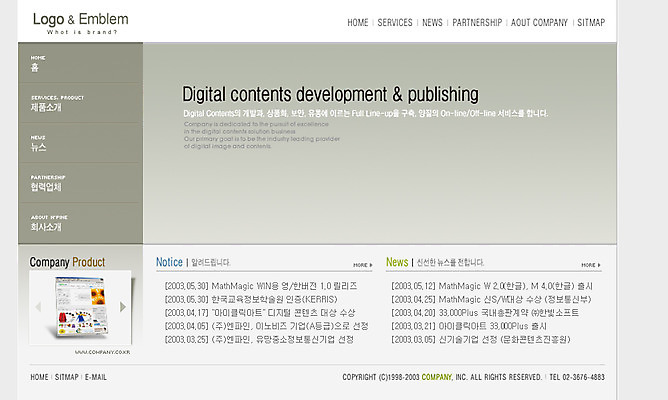Image resolution: width=668 pixels, height=400 pixels.
Task: Click the previous product arrow in Company Product
Action: 36,307
